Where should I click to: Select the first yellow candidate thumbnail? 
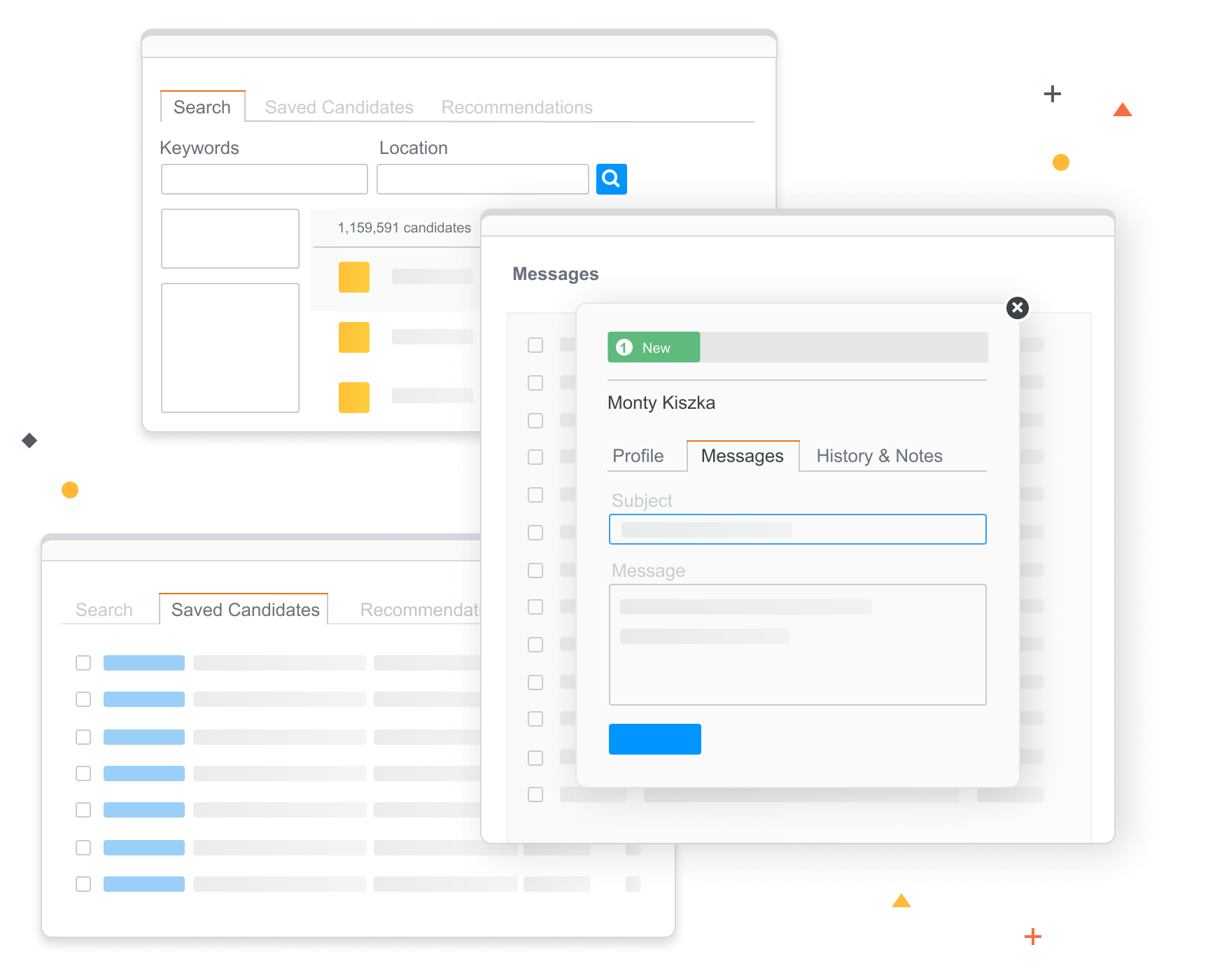(354, 277)
